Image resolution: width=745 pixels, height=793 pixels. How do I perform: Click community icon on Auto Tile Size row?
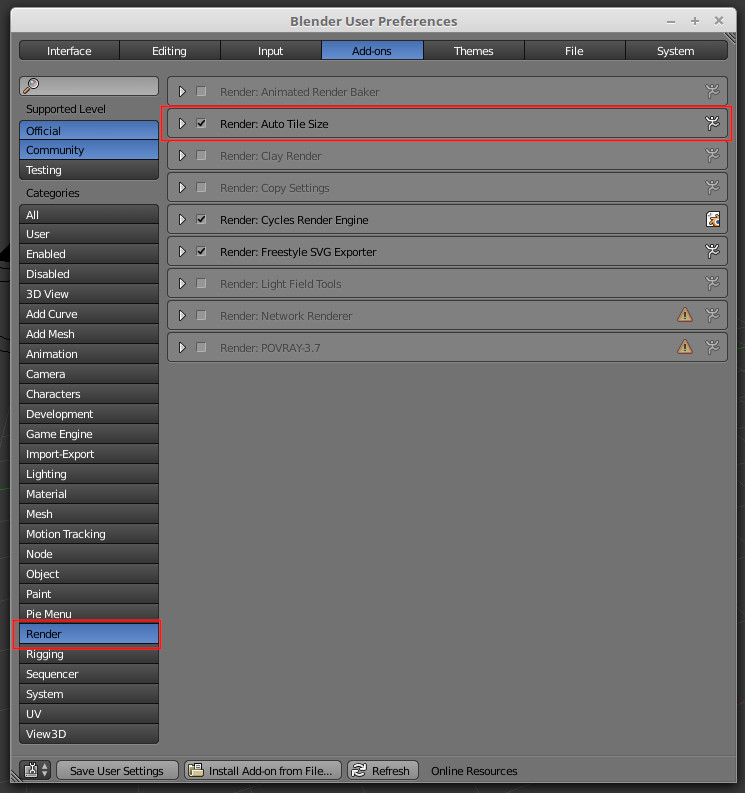[712, 123]
